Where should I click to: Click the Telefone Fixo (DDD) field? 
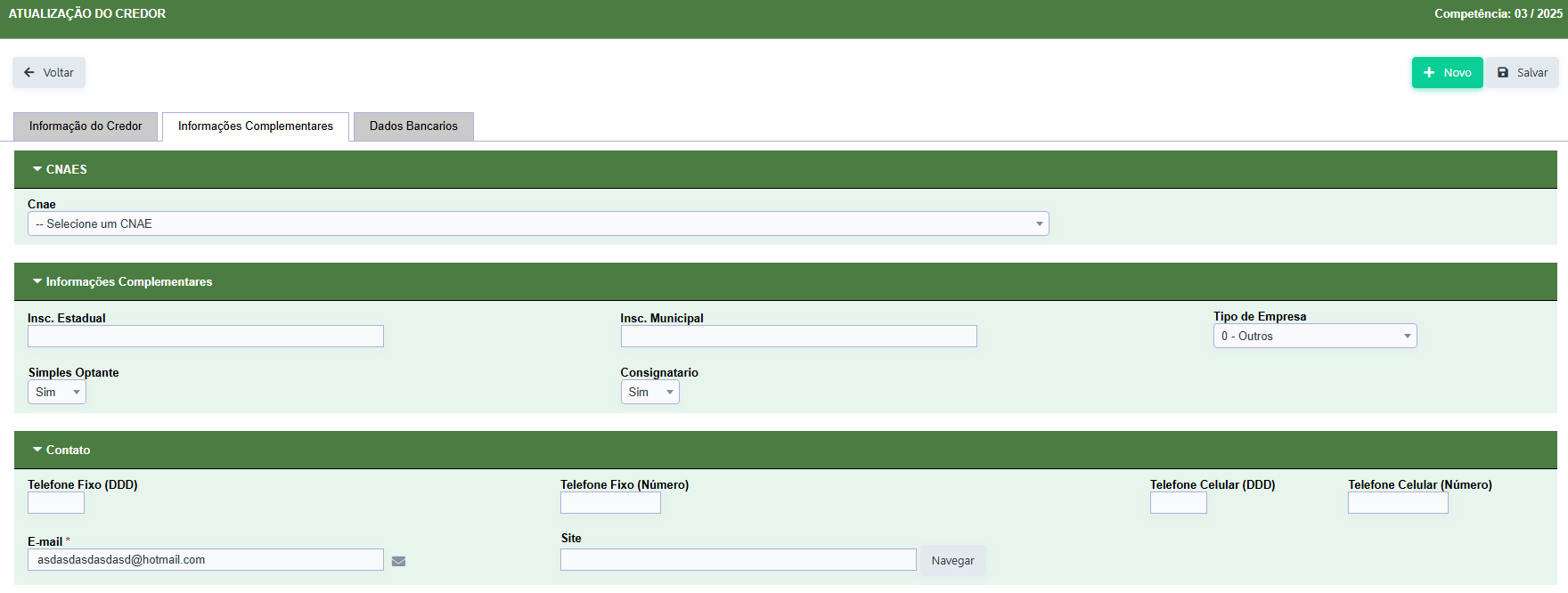click(56, 503)
